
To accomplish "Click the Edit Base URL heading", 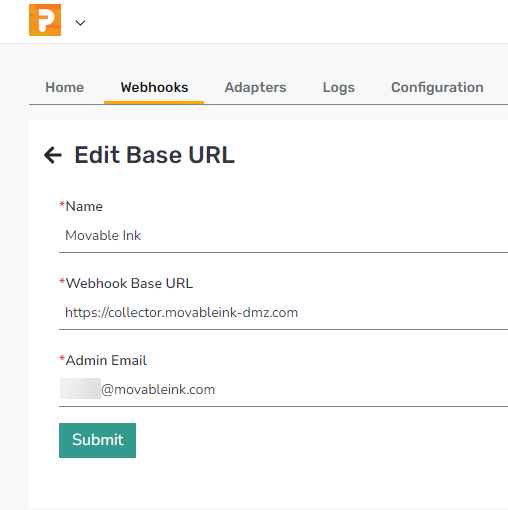I will pos(155,155).
